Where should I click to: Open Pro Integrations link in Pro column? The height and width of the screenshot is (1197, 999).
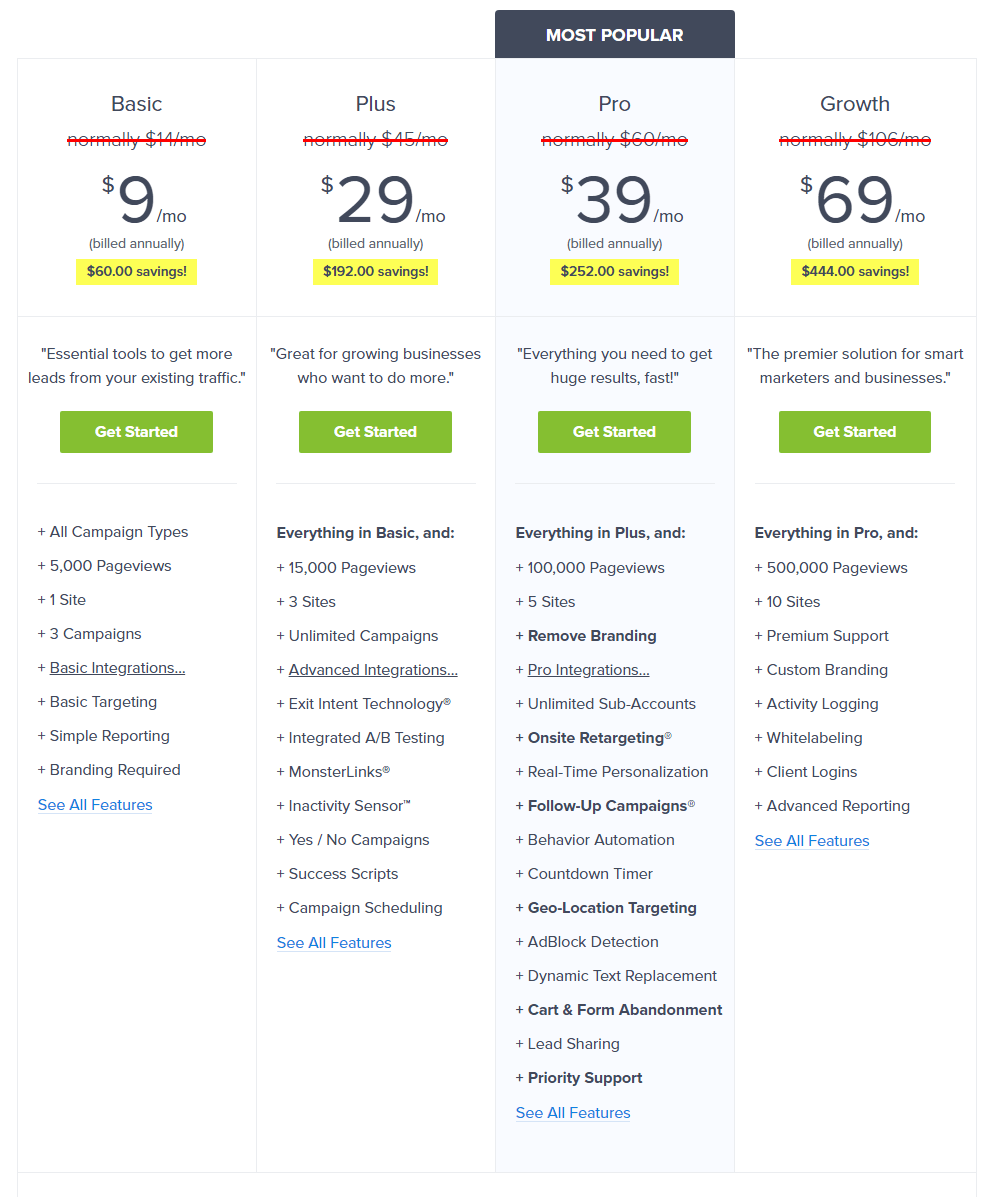pyautogui.click(x=588, y=669)
